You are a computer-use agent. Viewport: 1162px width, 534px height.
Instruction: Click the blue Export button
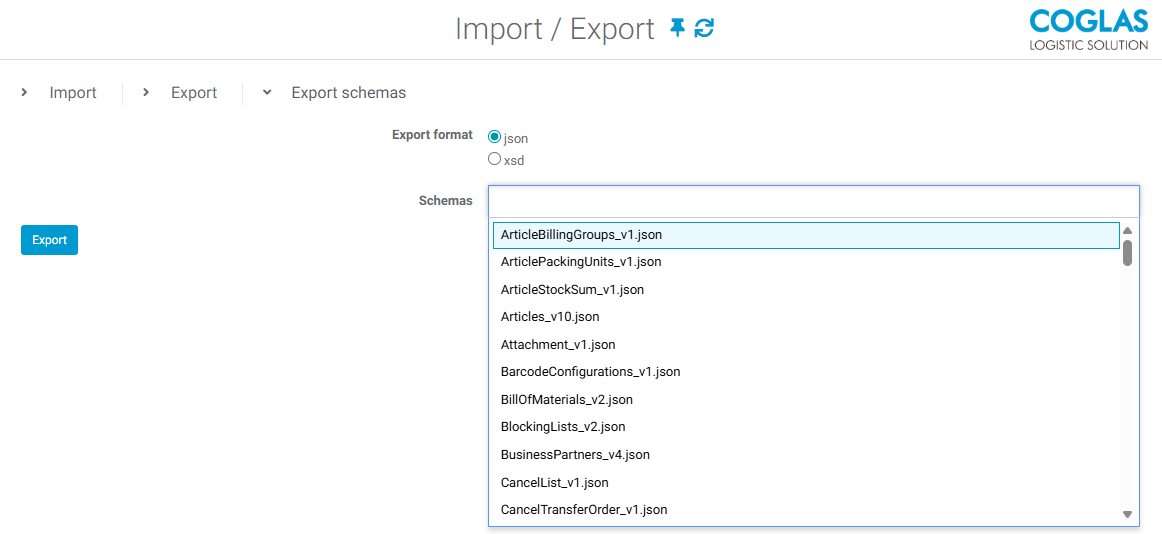coord(49,240)
